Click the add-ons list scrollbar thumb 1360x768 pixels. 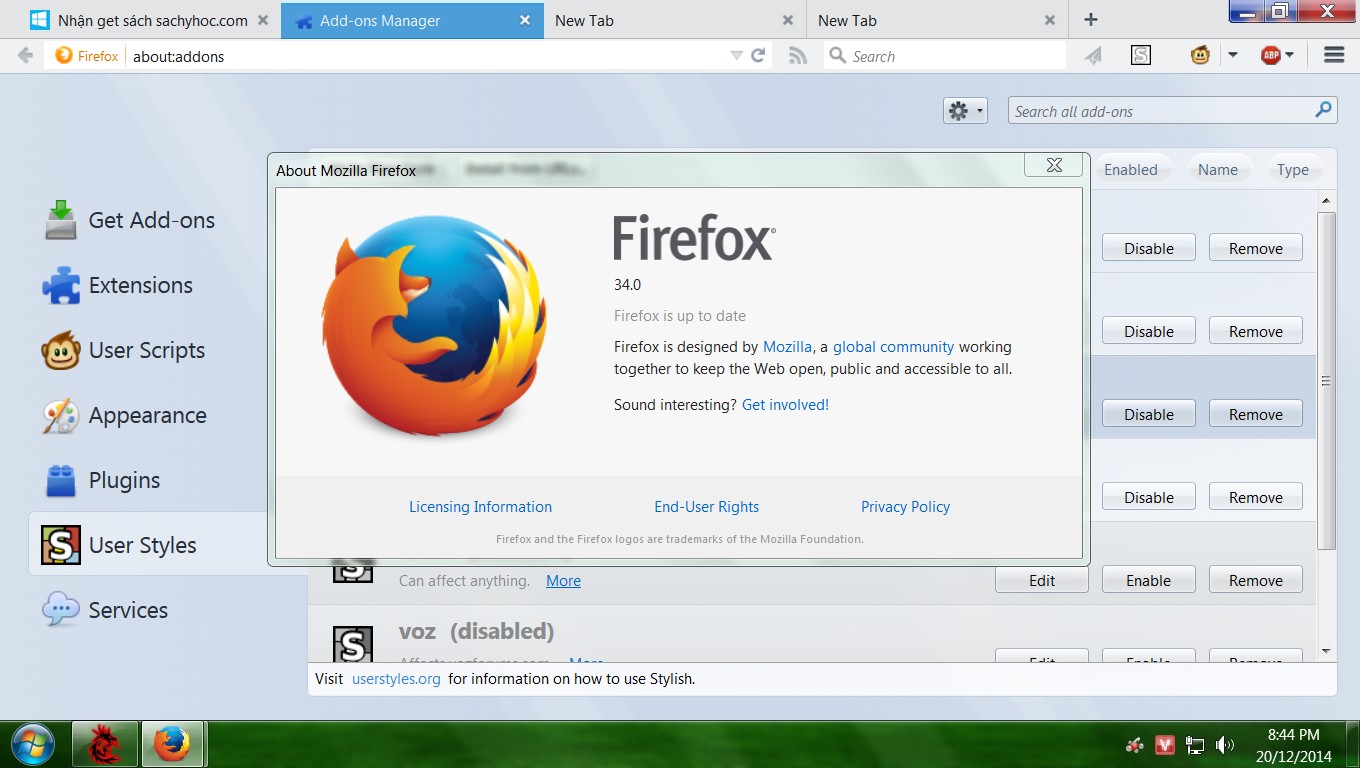(1327, 381)
